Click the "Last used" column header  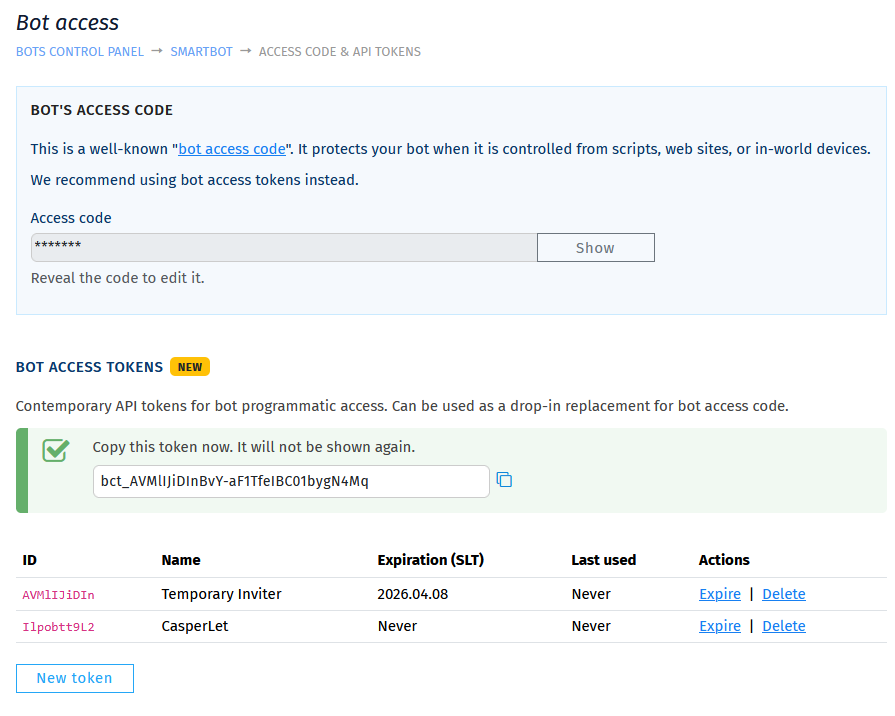(603, 560)
